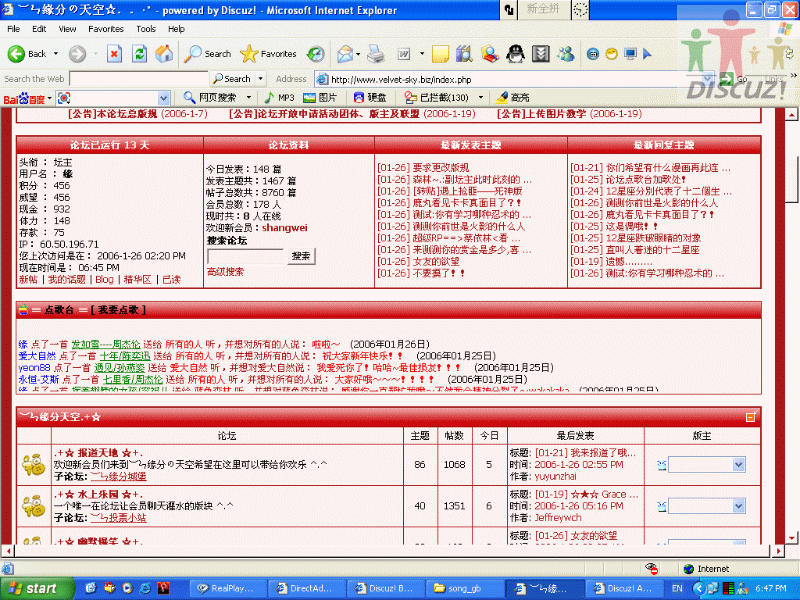800x600 pixels.
Task: Open the Tools menu
Action: tap(146, 29)
